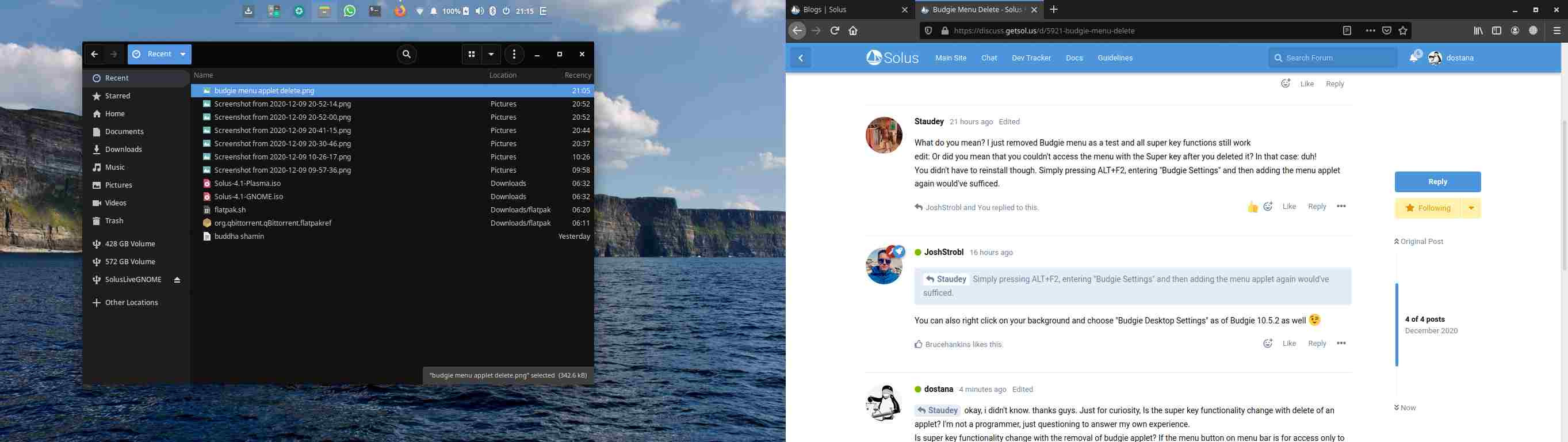1568x442 pixels.
Task: Open file manager's three-dot options menu
Action: click(x=514, y=55)
